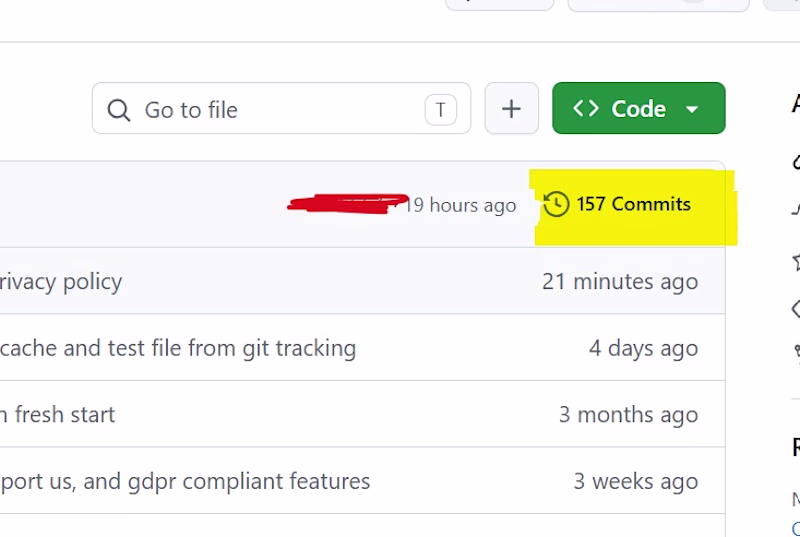Click the T shortcut key badge
This screenshot has width=800, height=537.
tap(440, 109)
